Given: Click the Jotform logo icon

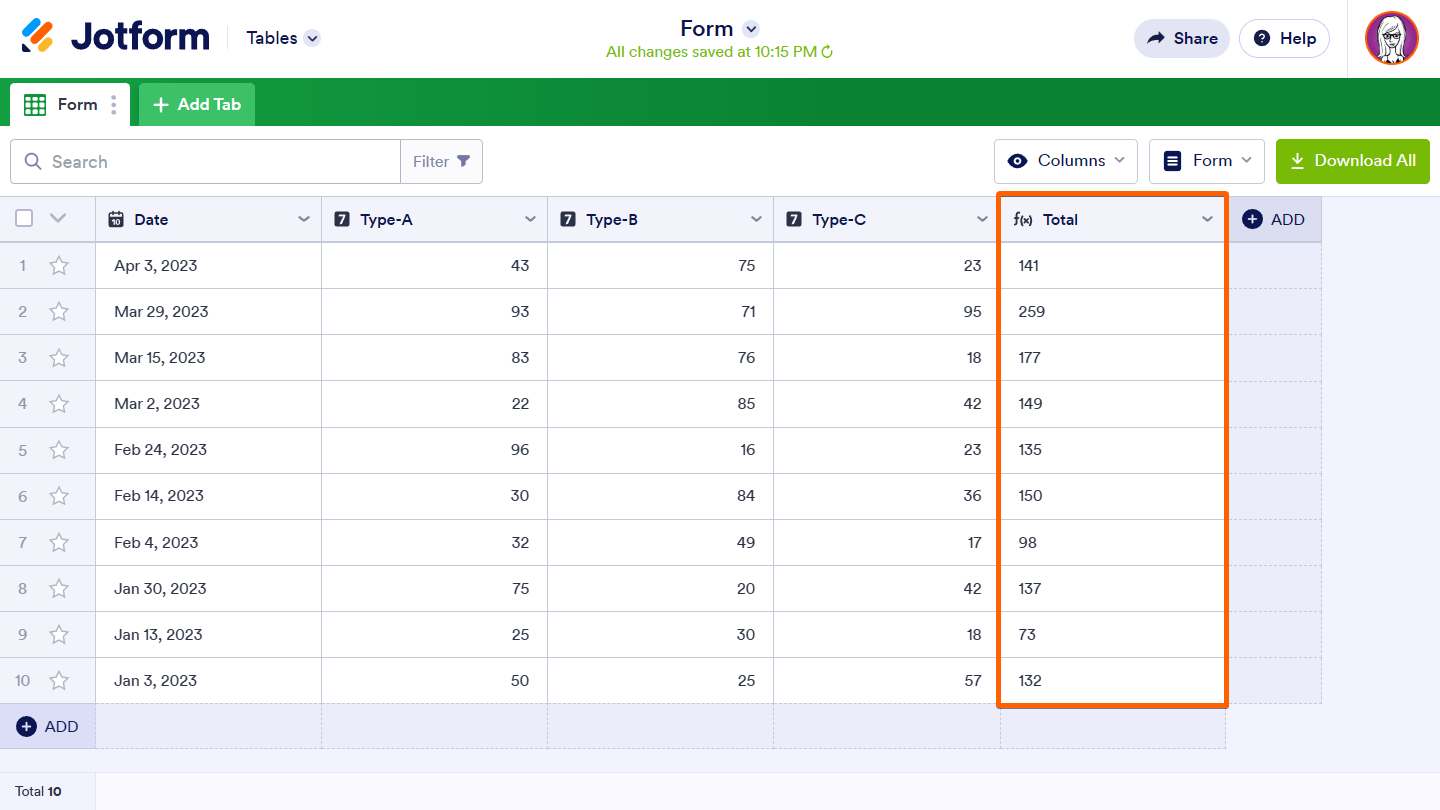Looking at the screenshot, I should 38,36.
